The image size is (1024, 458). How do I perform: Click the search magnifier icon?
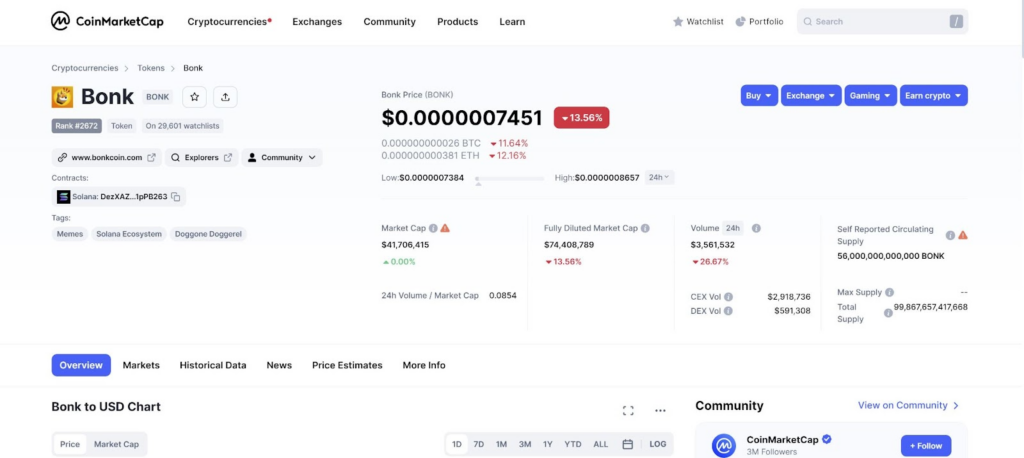(808, 22)
